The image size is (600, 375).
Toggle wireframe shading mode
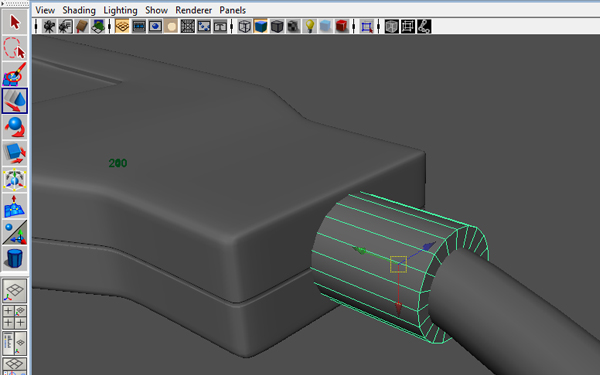(244, 26)
